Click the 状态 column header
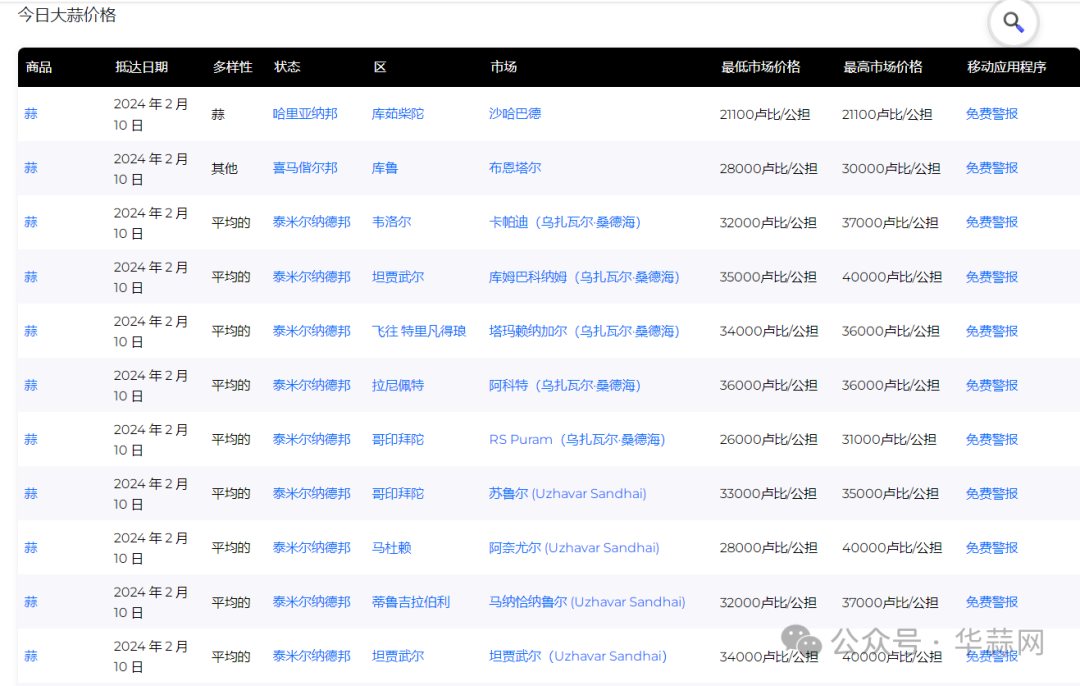This screenshot has width=1080, height=686. click(x=287, y=67)
